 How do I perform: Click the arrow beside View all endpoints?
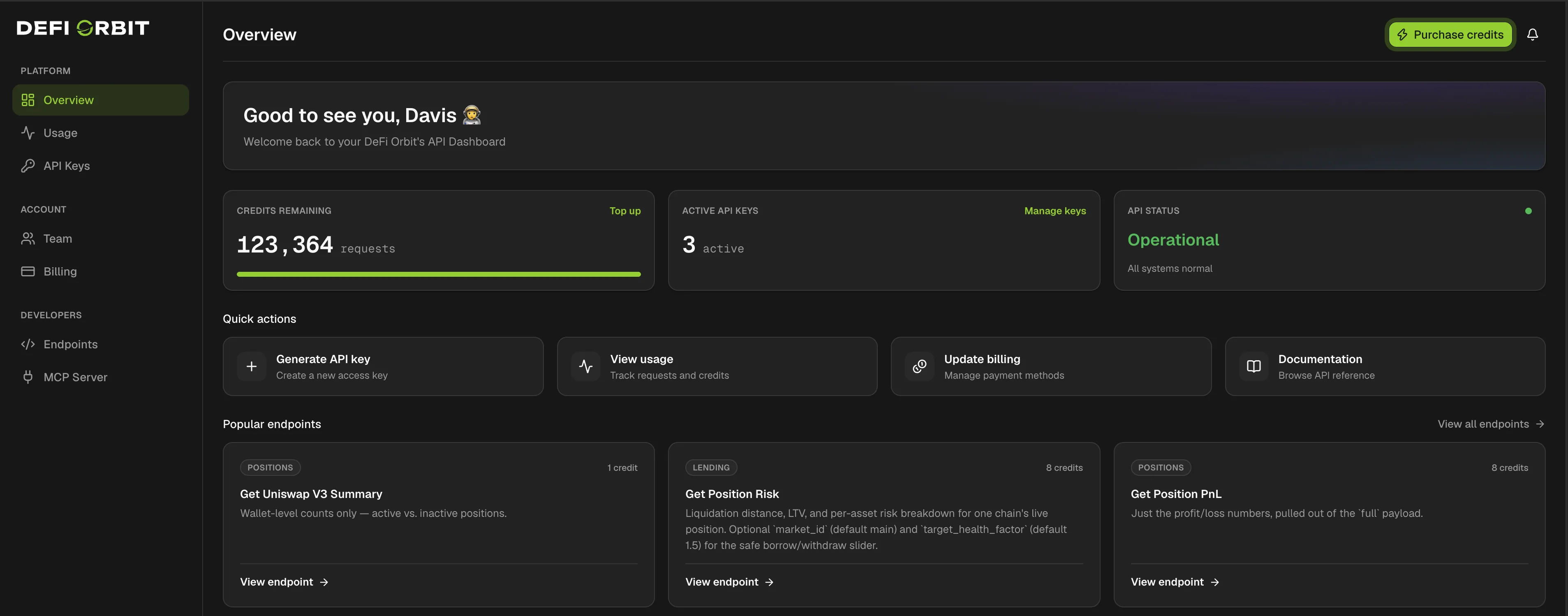pyautogui.click(x=1540, y=424)
